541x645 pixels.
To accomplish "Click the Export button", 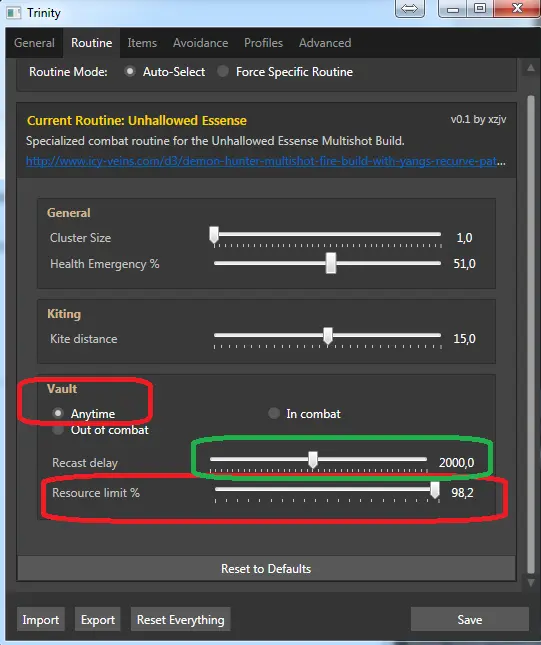I will (x=98, y=619).
